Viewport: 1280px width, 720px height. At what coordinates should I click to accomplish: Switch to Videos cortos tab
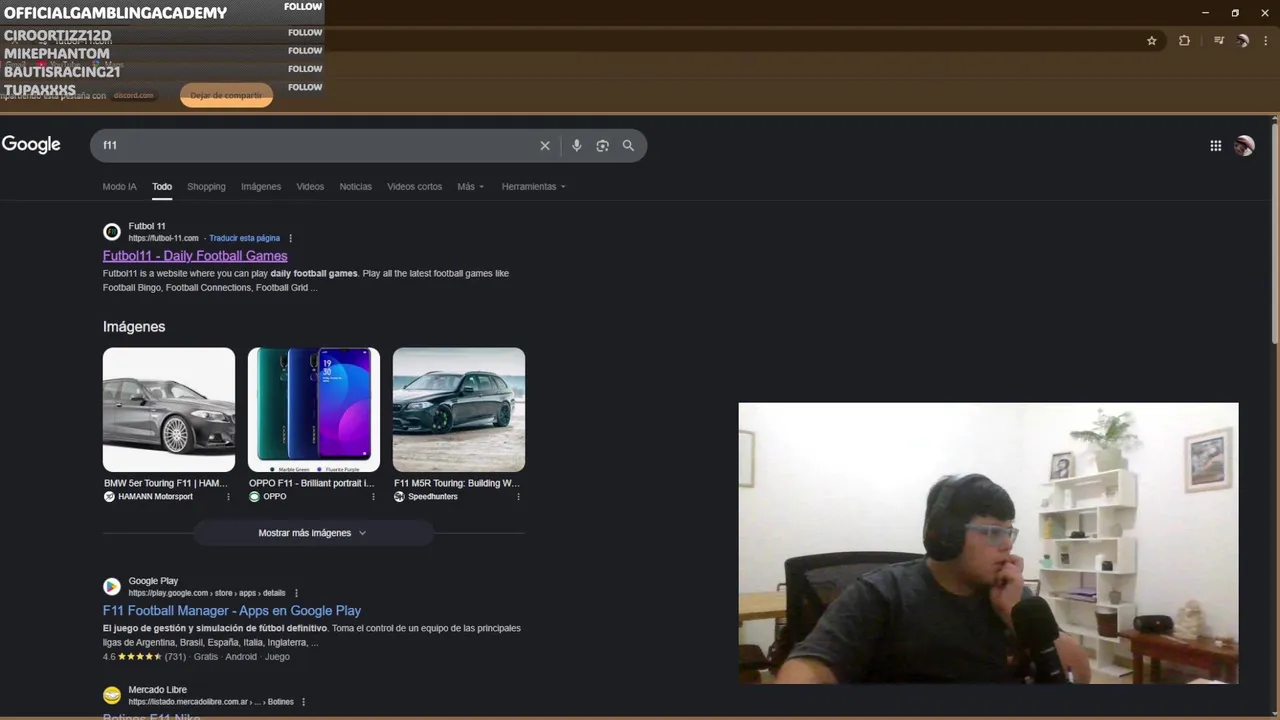pos(414,187)
